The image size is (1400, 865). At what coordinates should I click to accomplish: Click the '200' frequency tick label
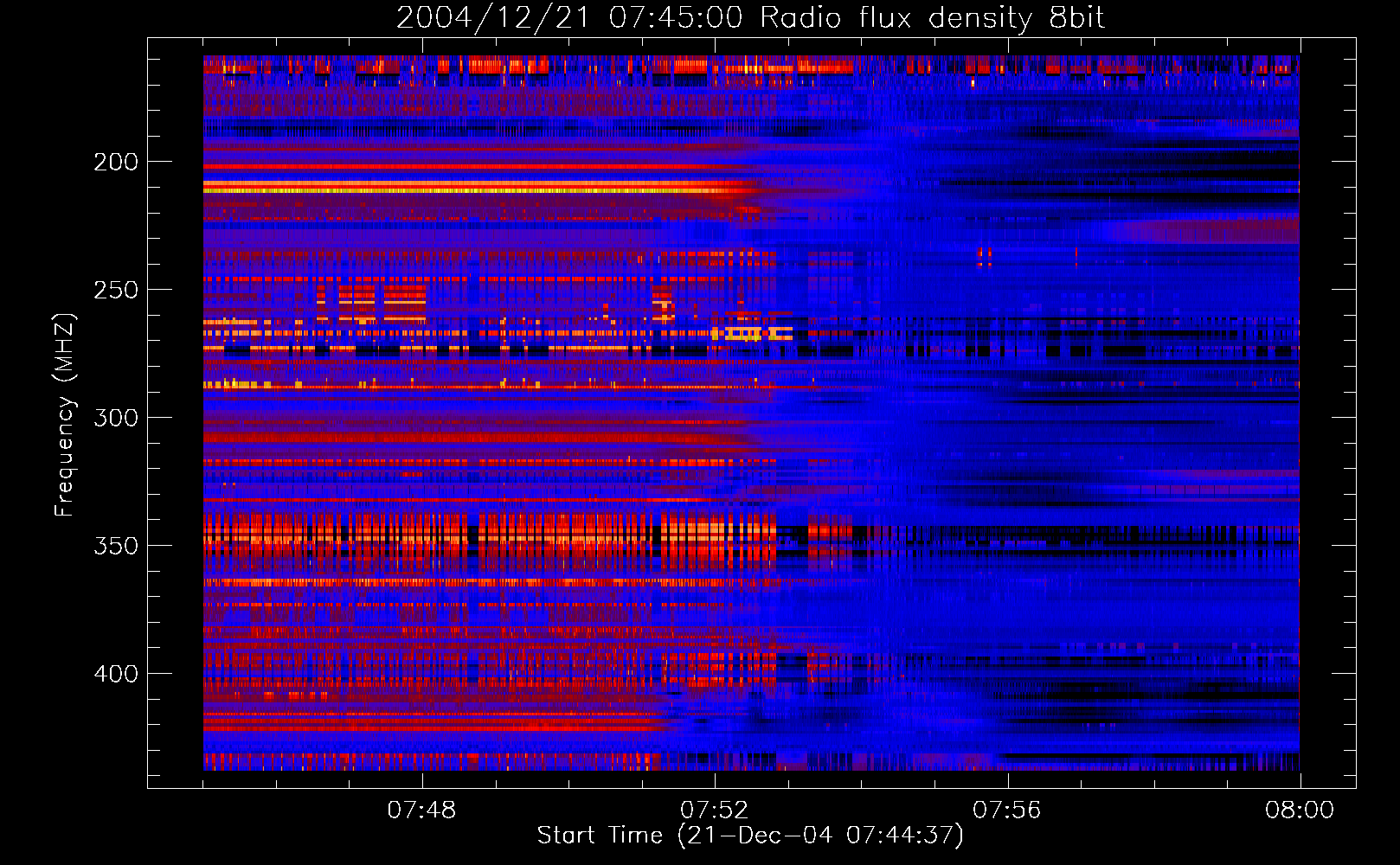click(x=116, y=162)
